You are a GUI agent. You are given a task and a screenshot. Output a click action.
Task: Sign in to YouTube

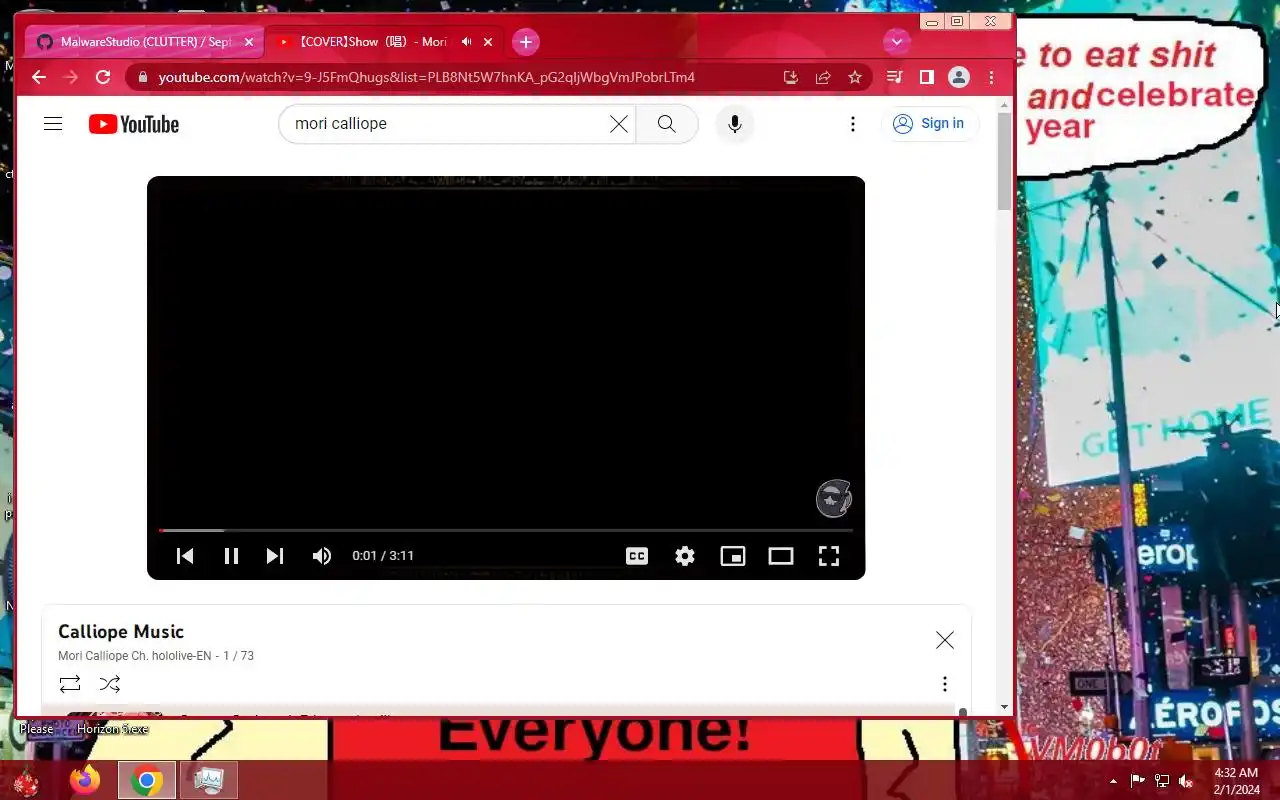click(929, 124)
